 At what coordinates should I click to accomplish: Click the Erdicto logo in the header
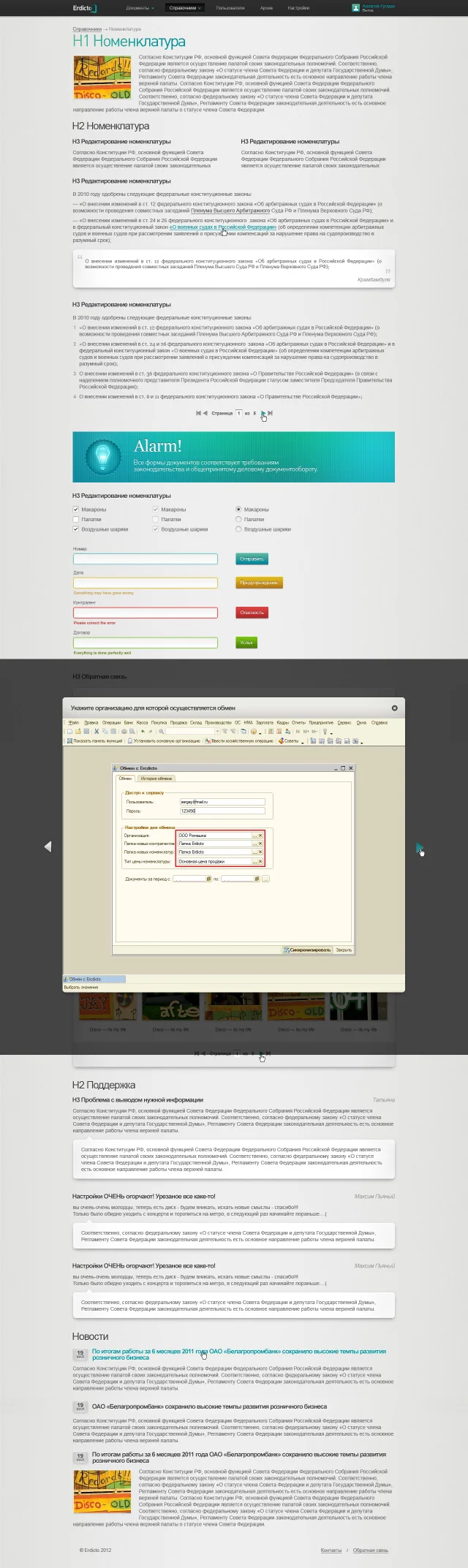coord(84,8)
